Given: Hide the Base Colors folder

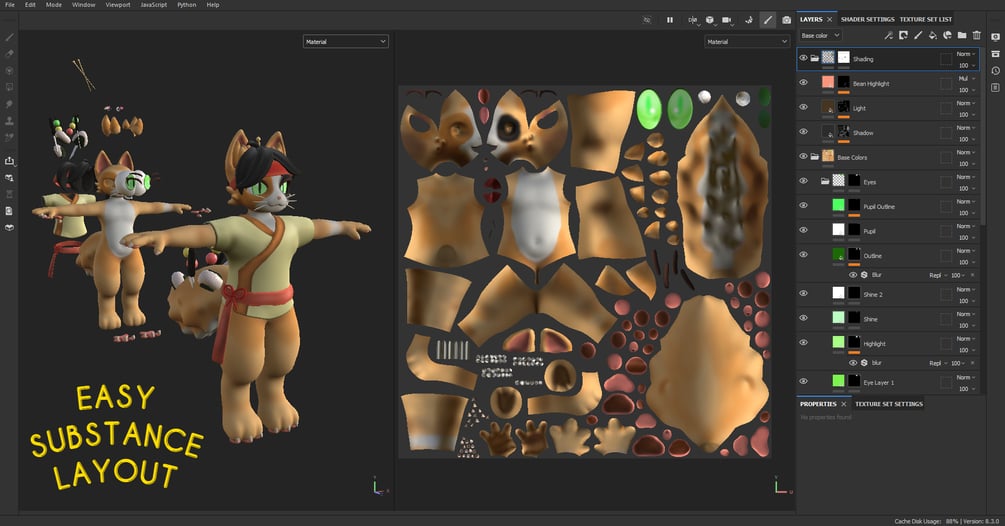Looking at the screenshot, I should [803, 156].
